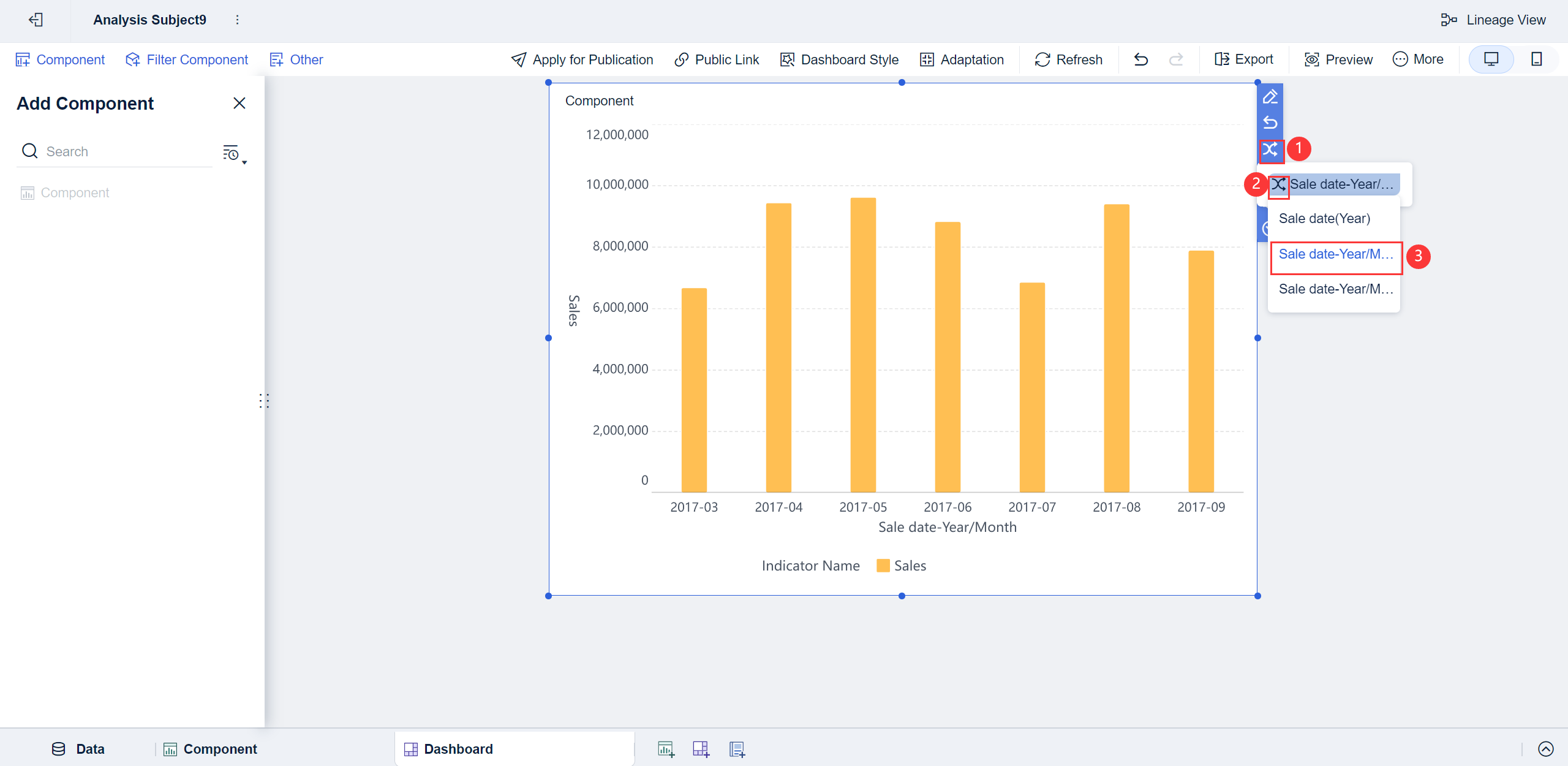Click the panel resize handle dots

click(x=264, y=401)
